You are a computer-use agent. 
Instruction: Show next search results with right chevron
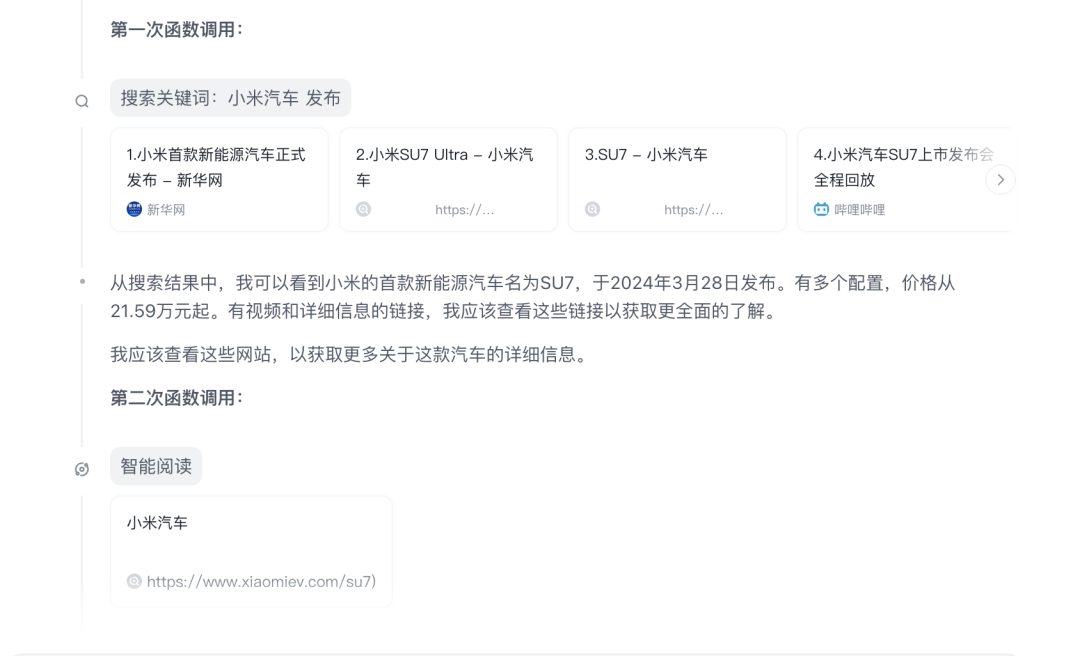coord(1000,180)
